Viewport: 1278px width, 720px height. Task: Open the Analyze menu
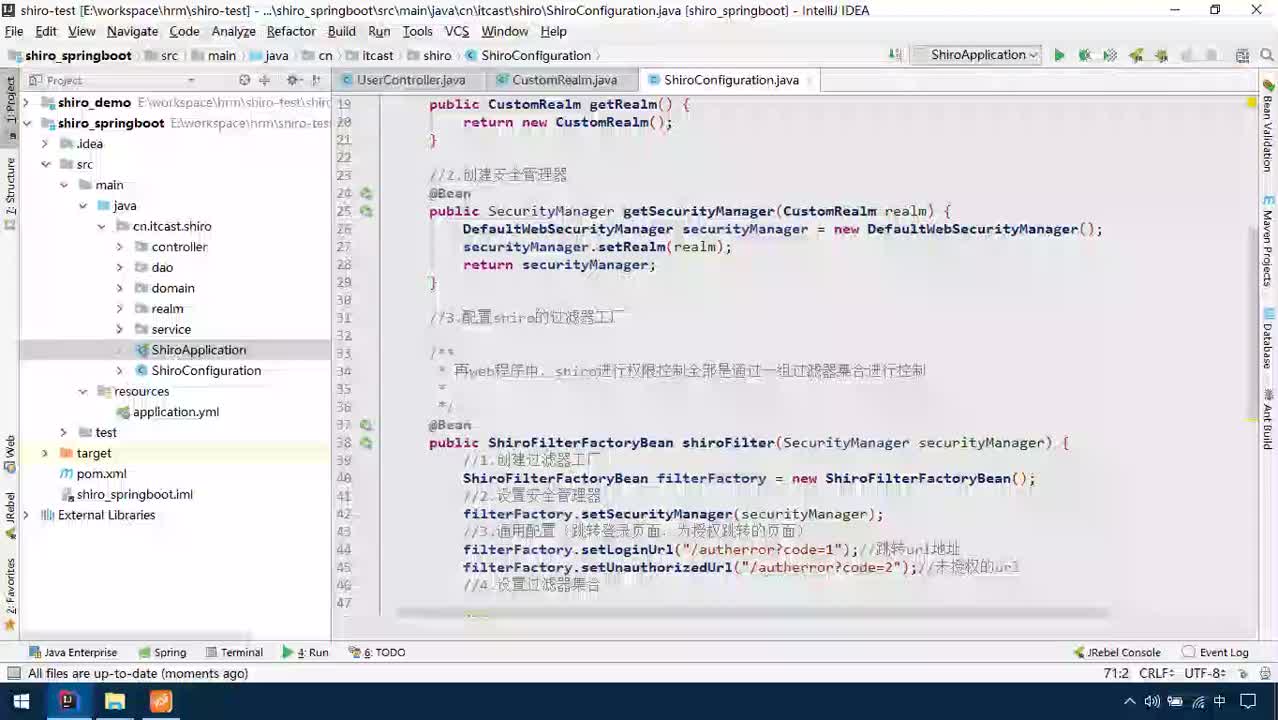point(233,31)
